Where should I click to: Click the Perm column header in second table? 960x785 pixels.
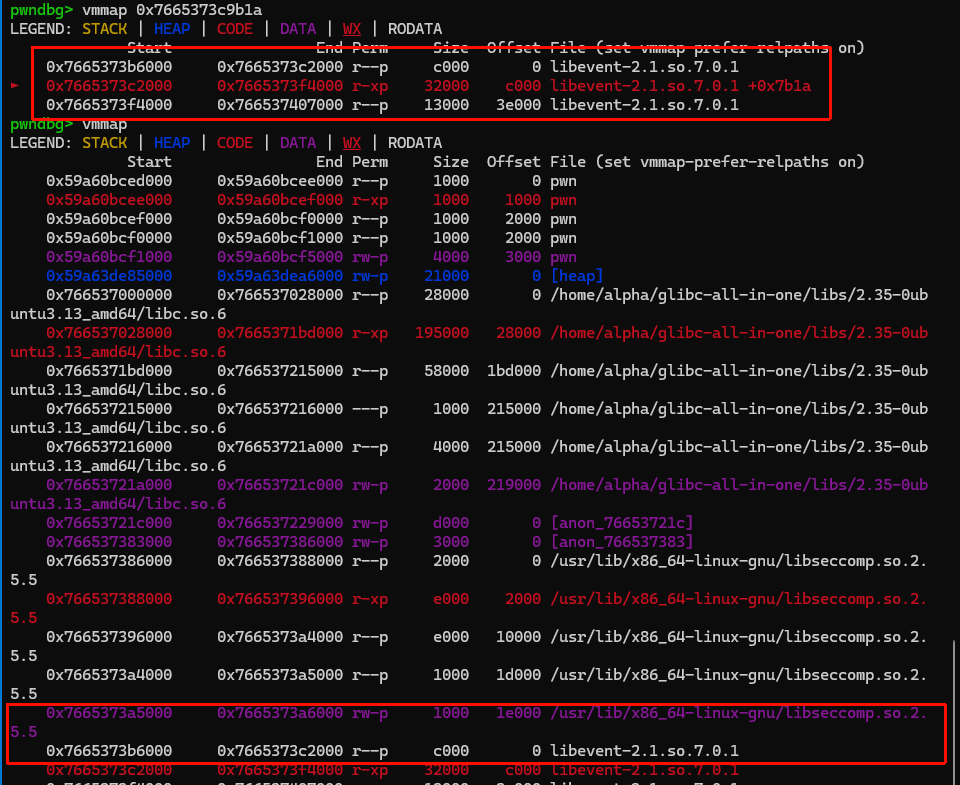(x=370, y=162)
